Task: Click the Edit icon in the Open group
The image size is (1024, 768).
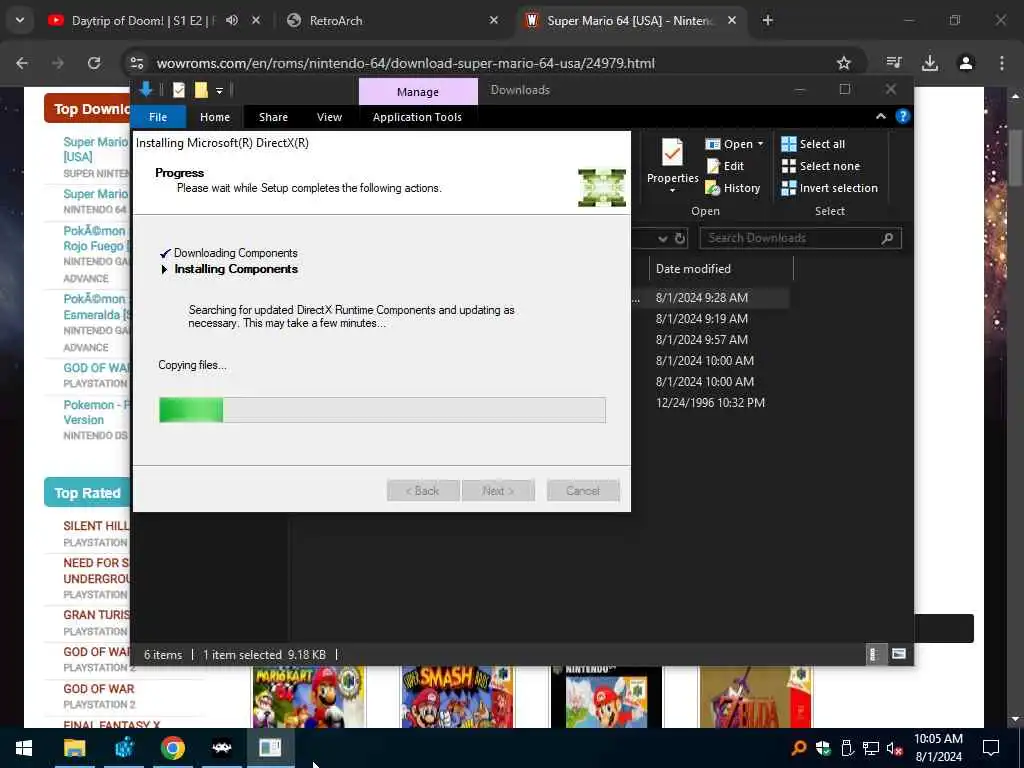Action: (712, 167)
